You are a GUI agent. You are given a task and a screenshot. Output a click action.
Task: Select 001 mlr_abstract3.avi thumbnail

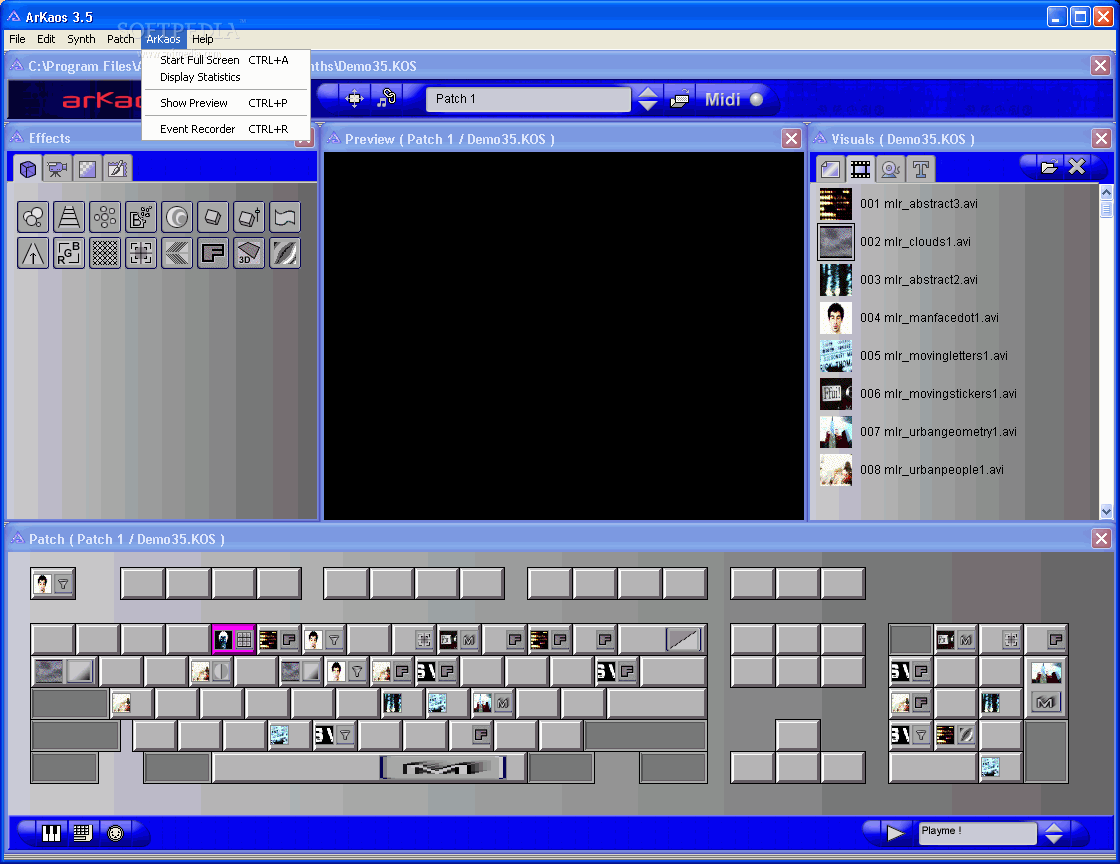click(836, 204)
